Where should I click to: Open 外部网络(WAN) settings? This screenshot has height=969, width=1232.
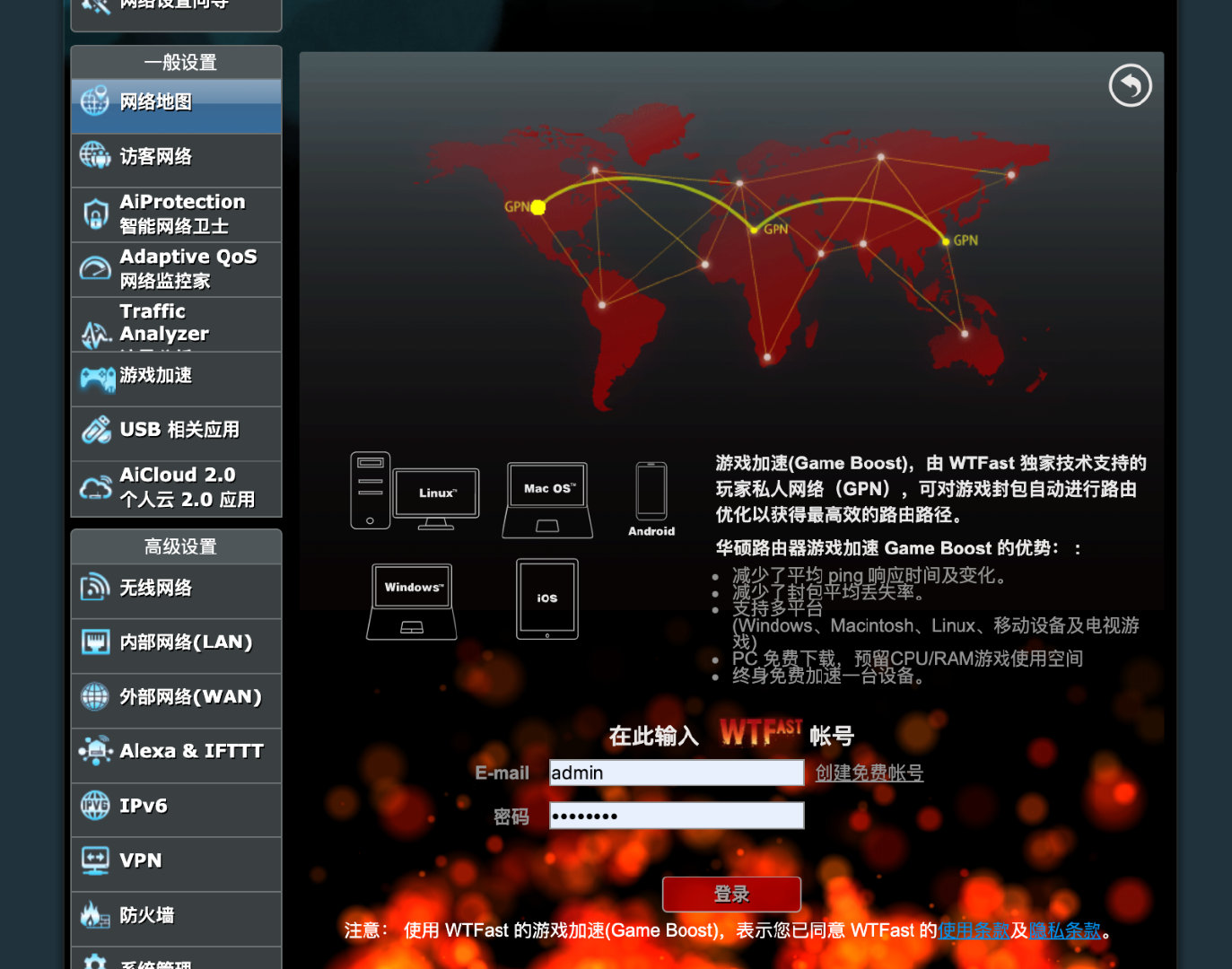tap(177, 701)
